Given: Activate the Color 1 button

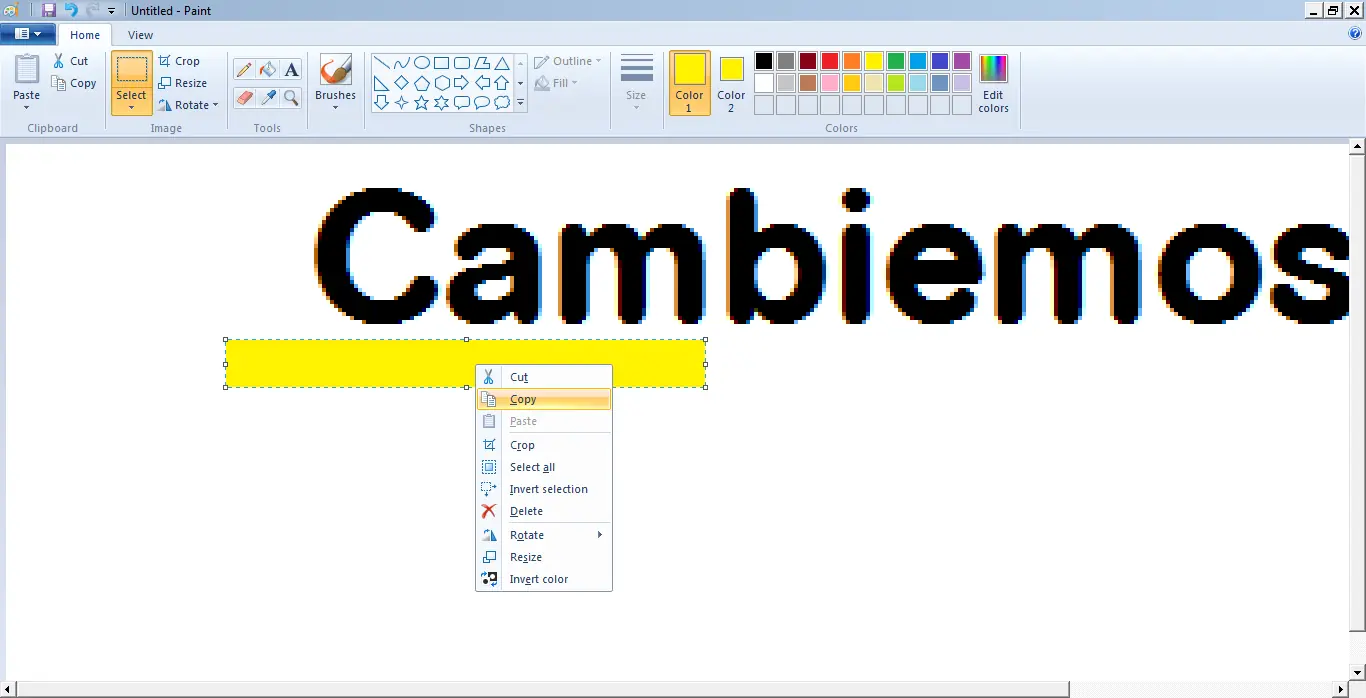Looking at the screenshot, I should (689, 82).
